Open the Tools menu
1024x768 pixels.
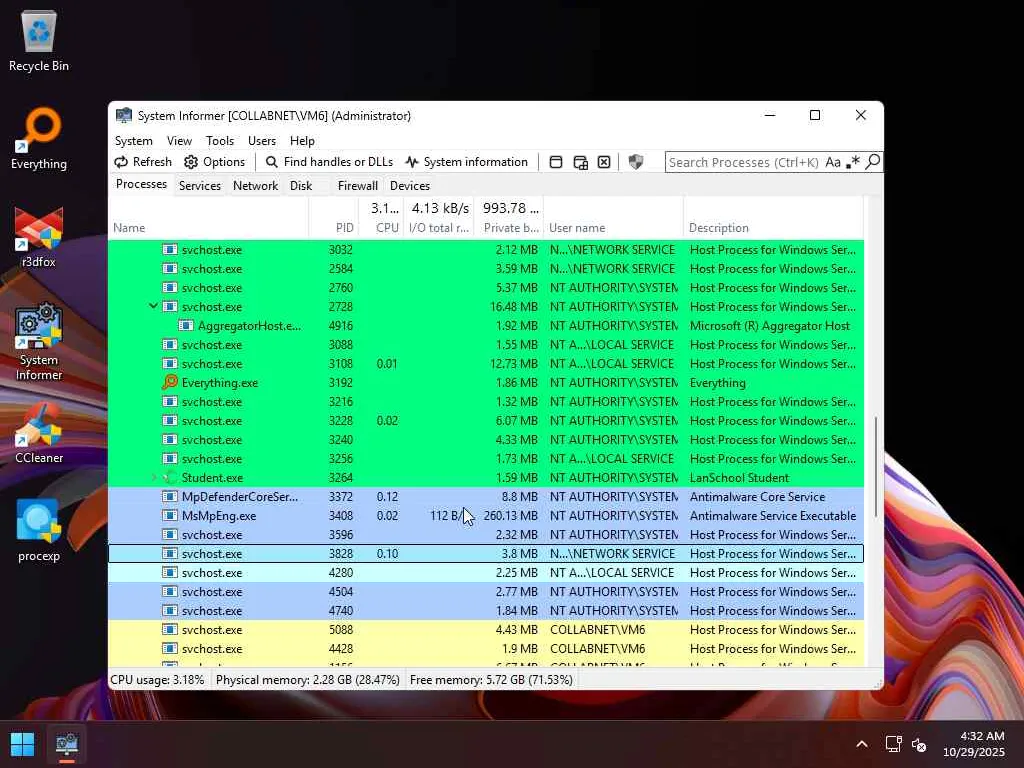tap(219, 141)
